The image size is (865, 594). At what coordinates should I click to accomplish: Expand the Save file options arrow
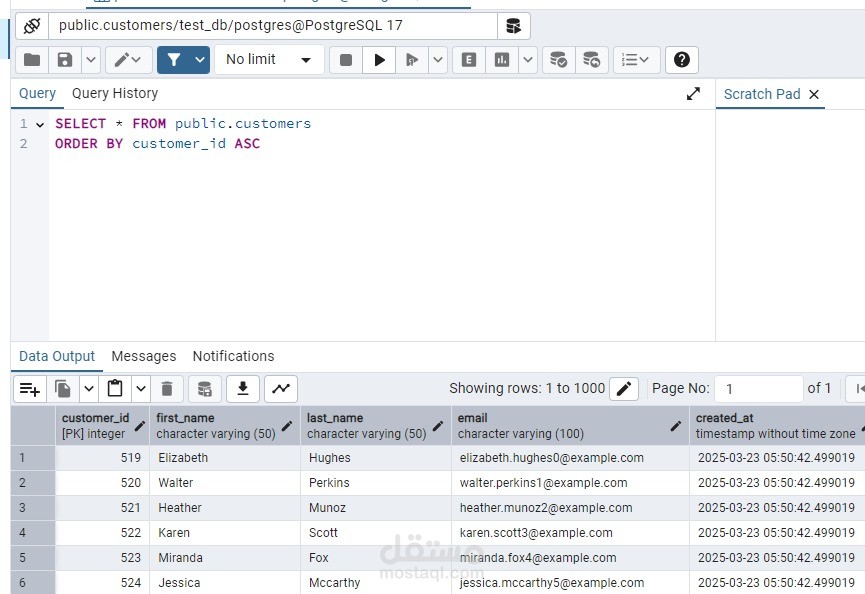coord(91,60)
